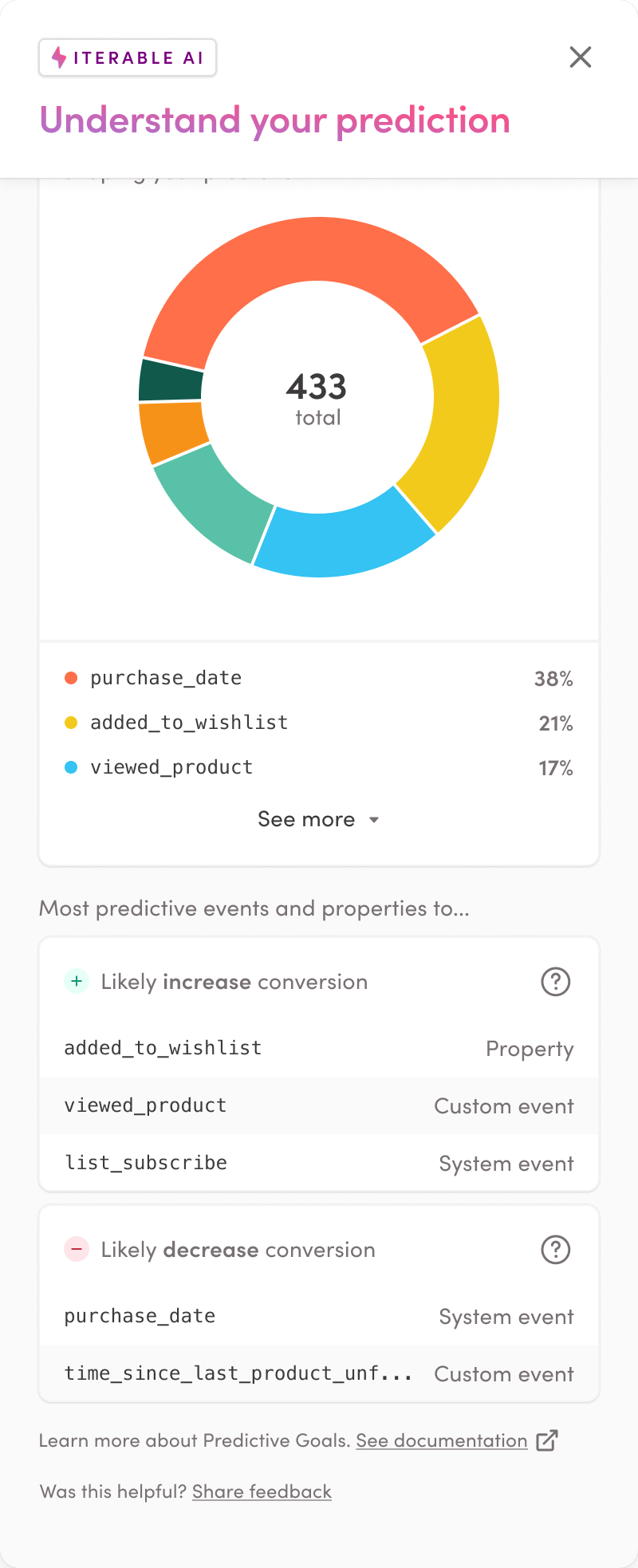This screenshot has width=638, height=1568.
Task: Select the added_to_wishlist Property row
Action: pos(319,1048)
